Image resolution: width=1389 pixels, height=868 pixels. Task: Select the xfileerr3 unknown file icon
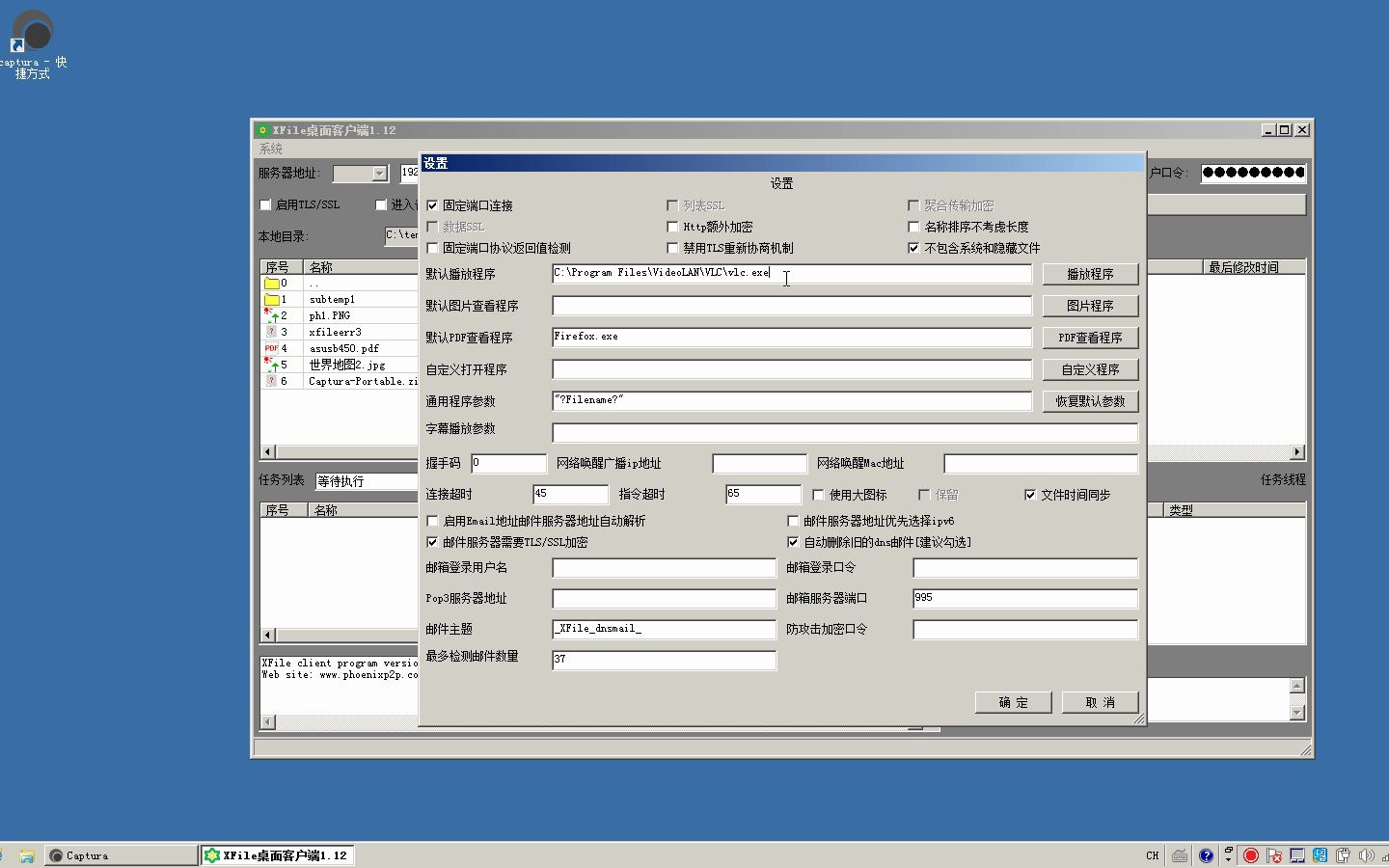(272, 332)
